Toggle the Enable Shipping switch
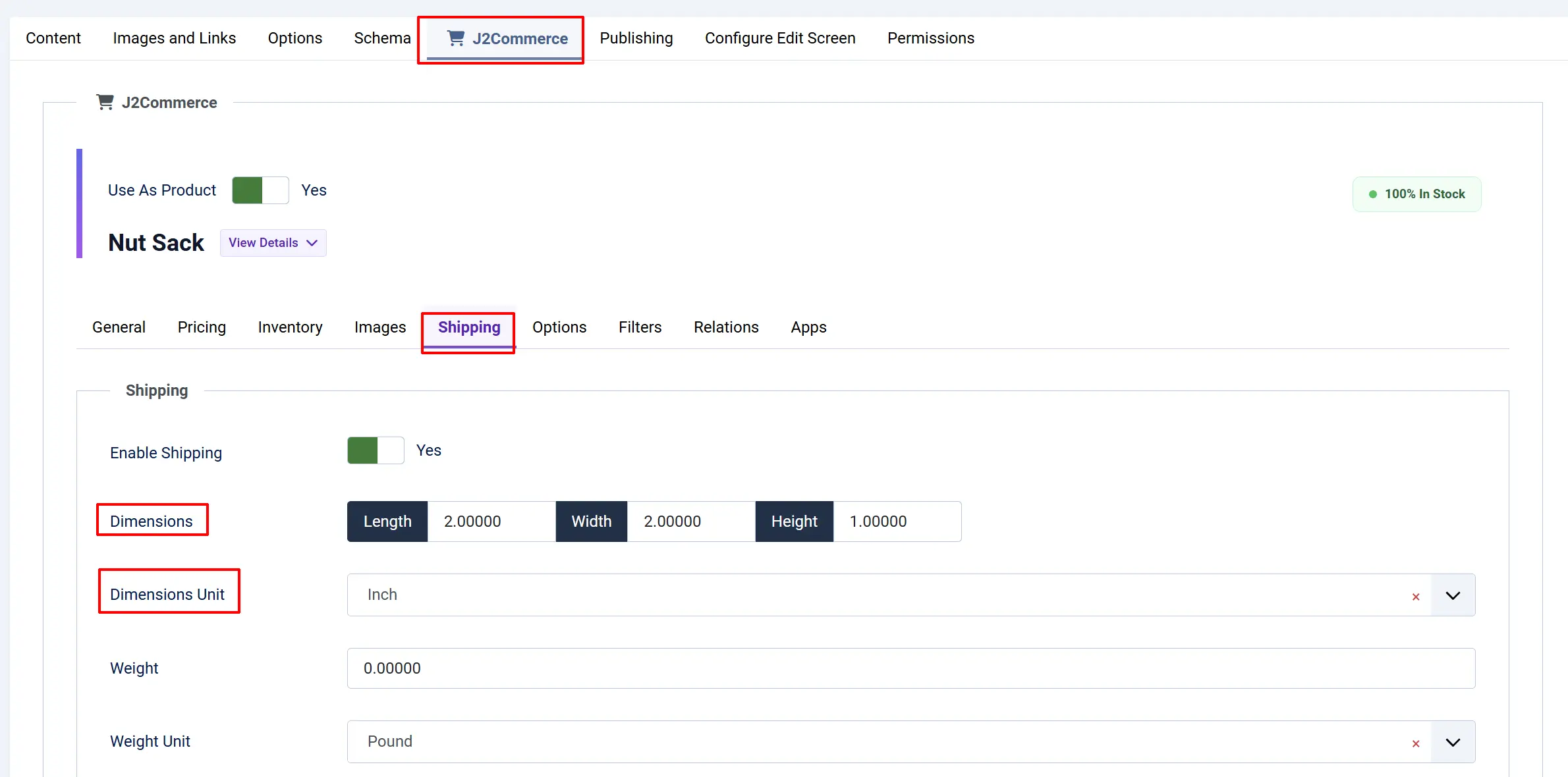Screen dimensions: 1568x777 pos(376,450)
